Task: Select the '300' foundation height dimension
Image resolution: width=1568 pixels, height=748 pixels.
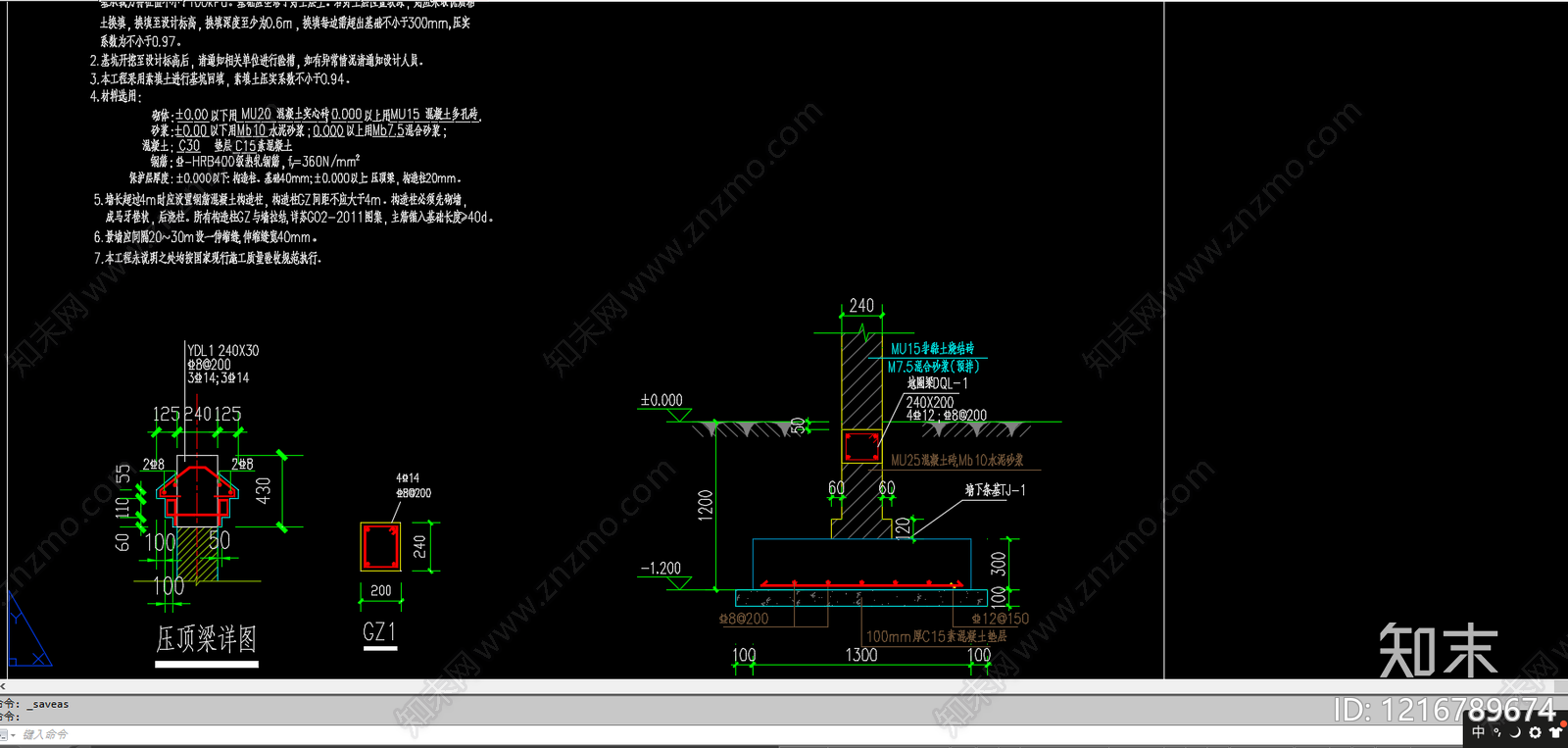Action: 999,564
